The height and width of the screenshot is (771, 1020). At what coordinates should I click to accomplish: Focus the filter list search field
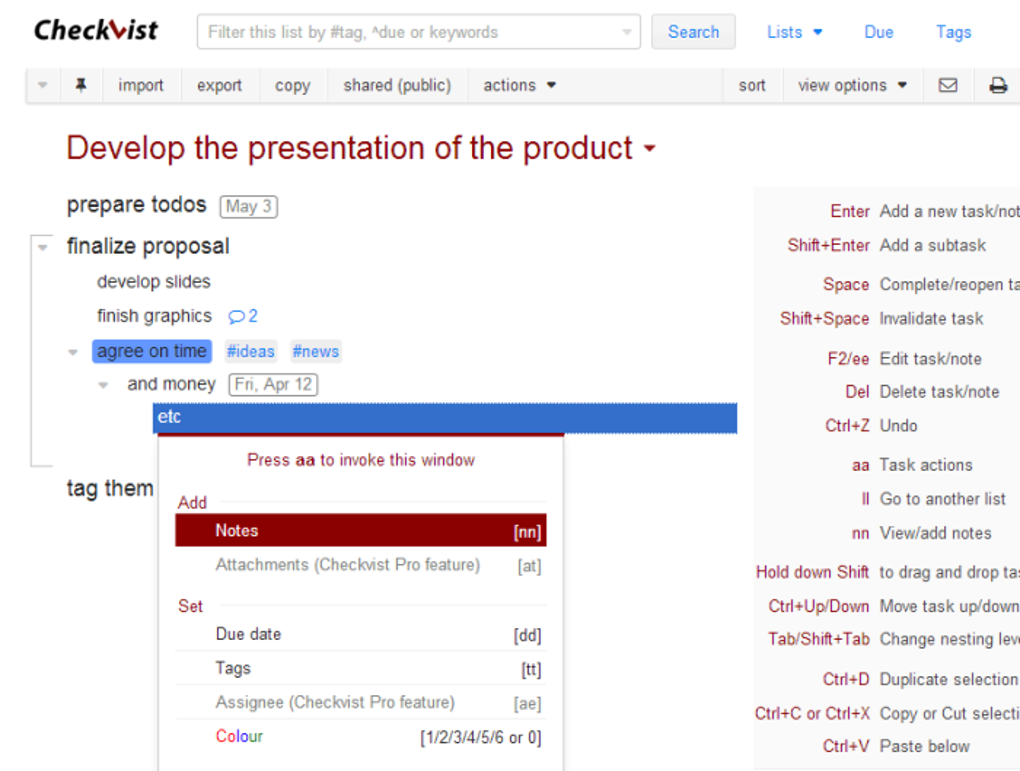click(x=410, y=32)
